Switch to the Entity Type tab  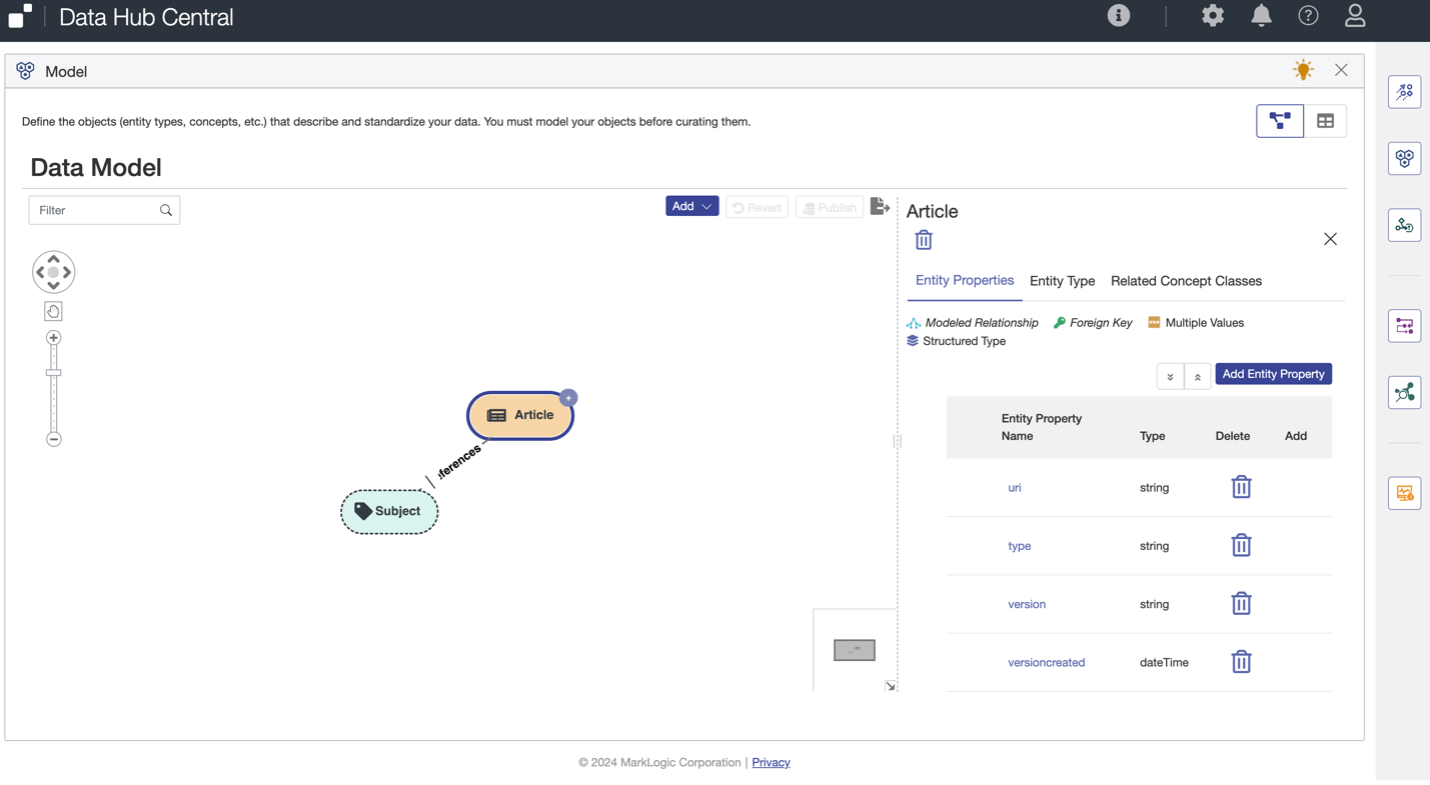click(1061, 281)
